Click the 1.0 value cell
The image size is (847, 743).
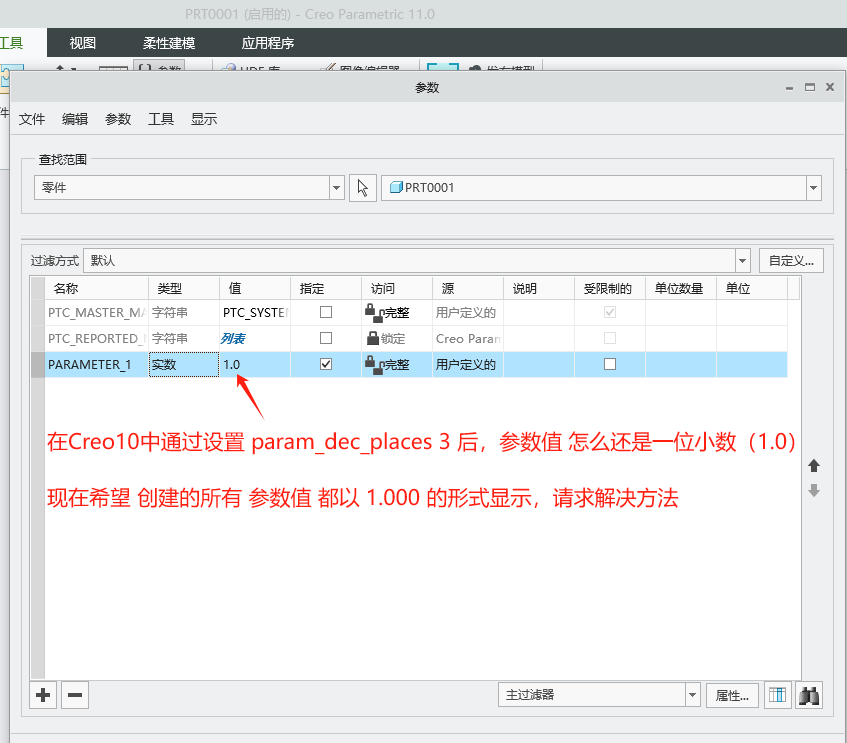(255, 365)
